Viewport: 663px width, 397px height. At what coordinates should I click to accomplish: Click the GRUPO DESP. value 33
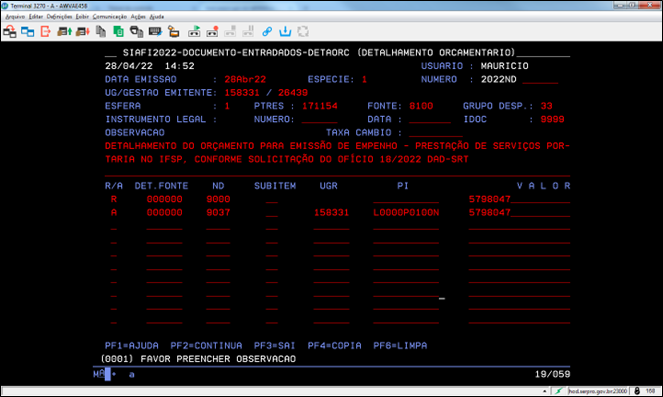(546, 106)
